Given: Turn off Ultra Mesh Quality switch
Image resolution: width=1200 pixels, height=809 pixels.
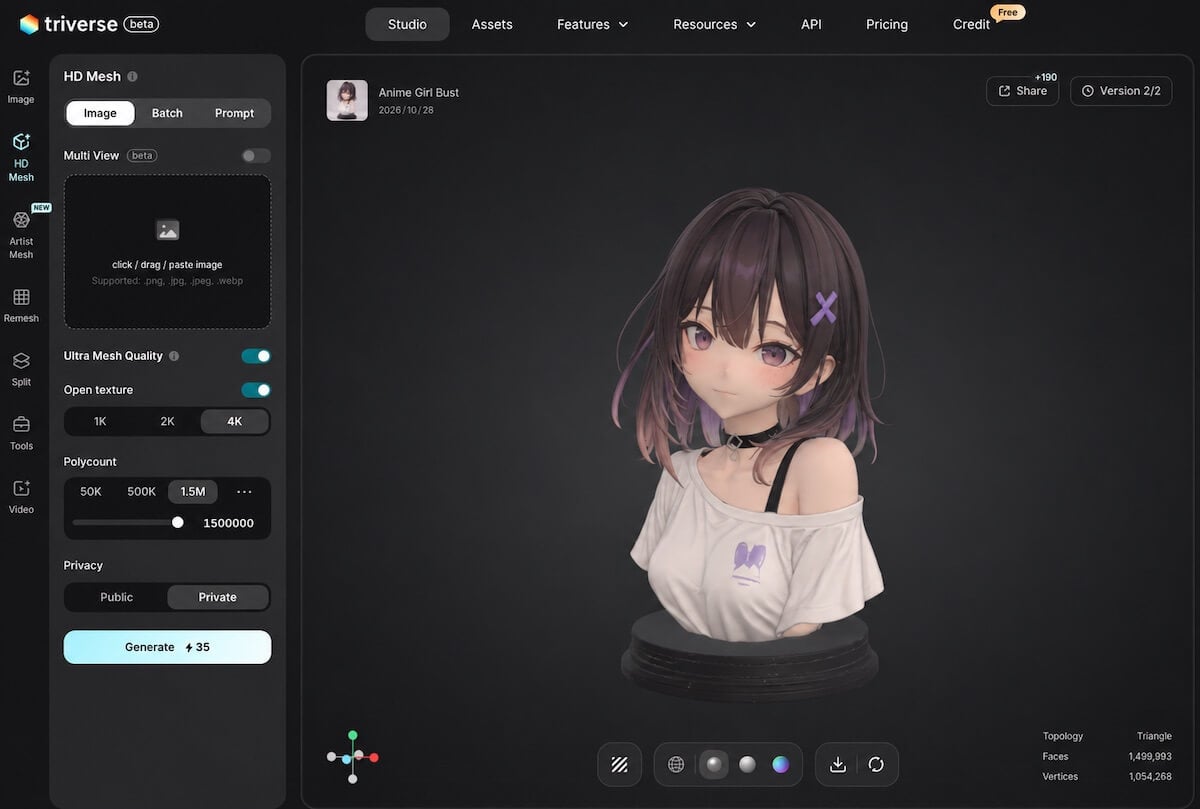Looking at the screenshot, I should click(256, 356).
